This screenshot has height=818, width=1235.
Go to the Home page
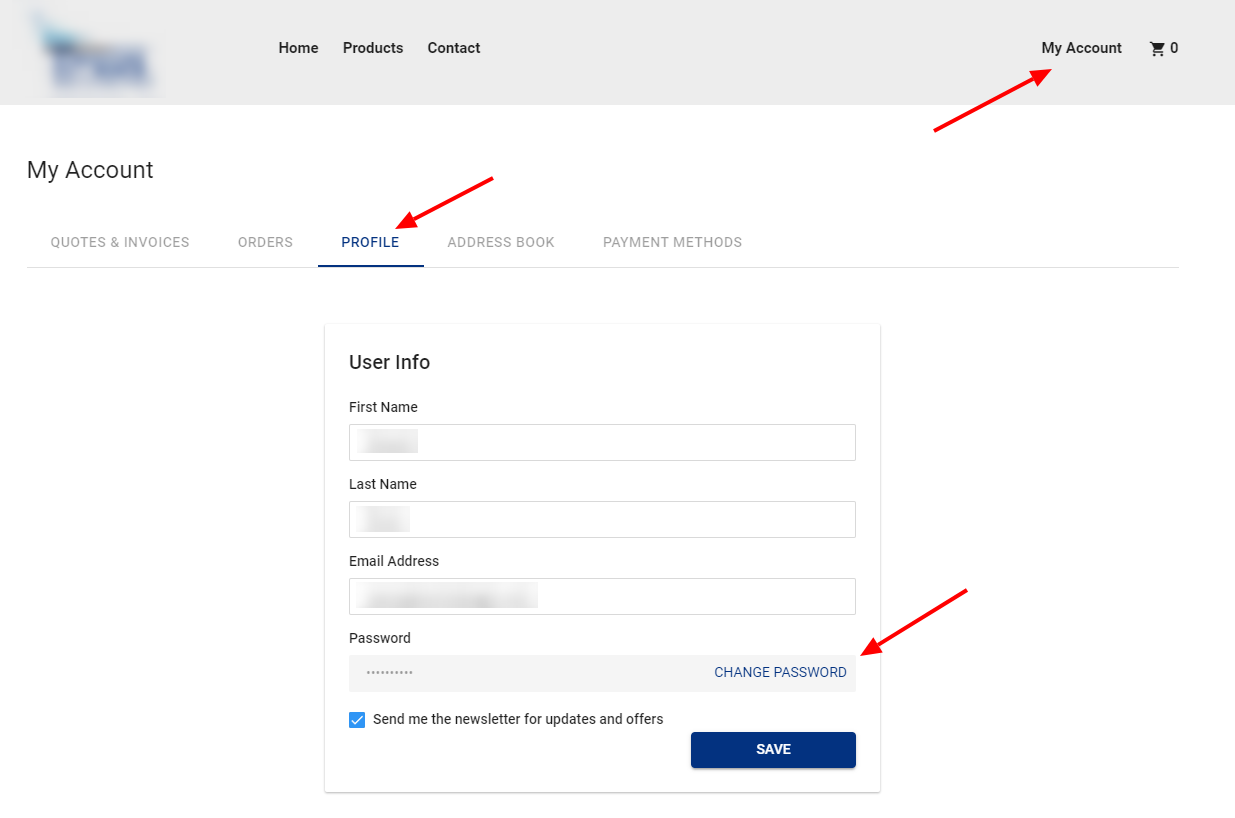point(298,48)
